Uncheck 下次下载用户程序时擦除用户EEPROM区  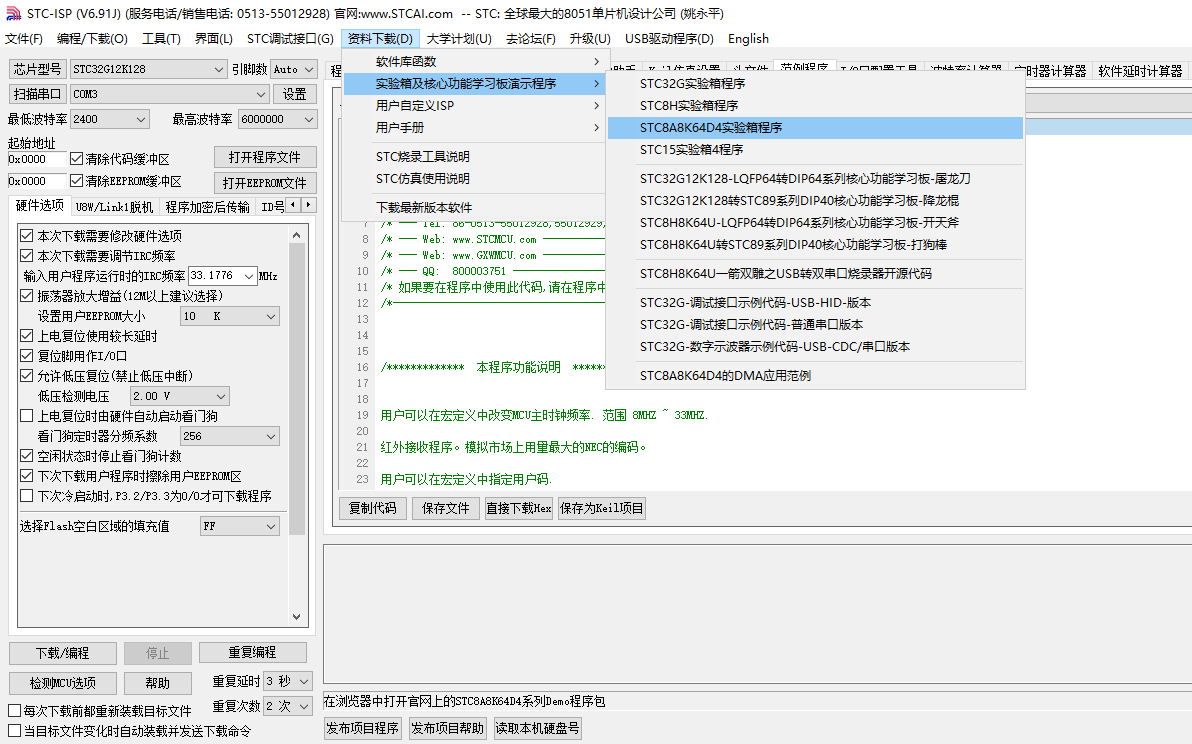[27, 476]
